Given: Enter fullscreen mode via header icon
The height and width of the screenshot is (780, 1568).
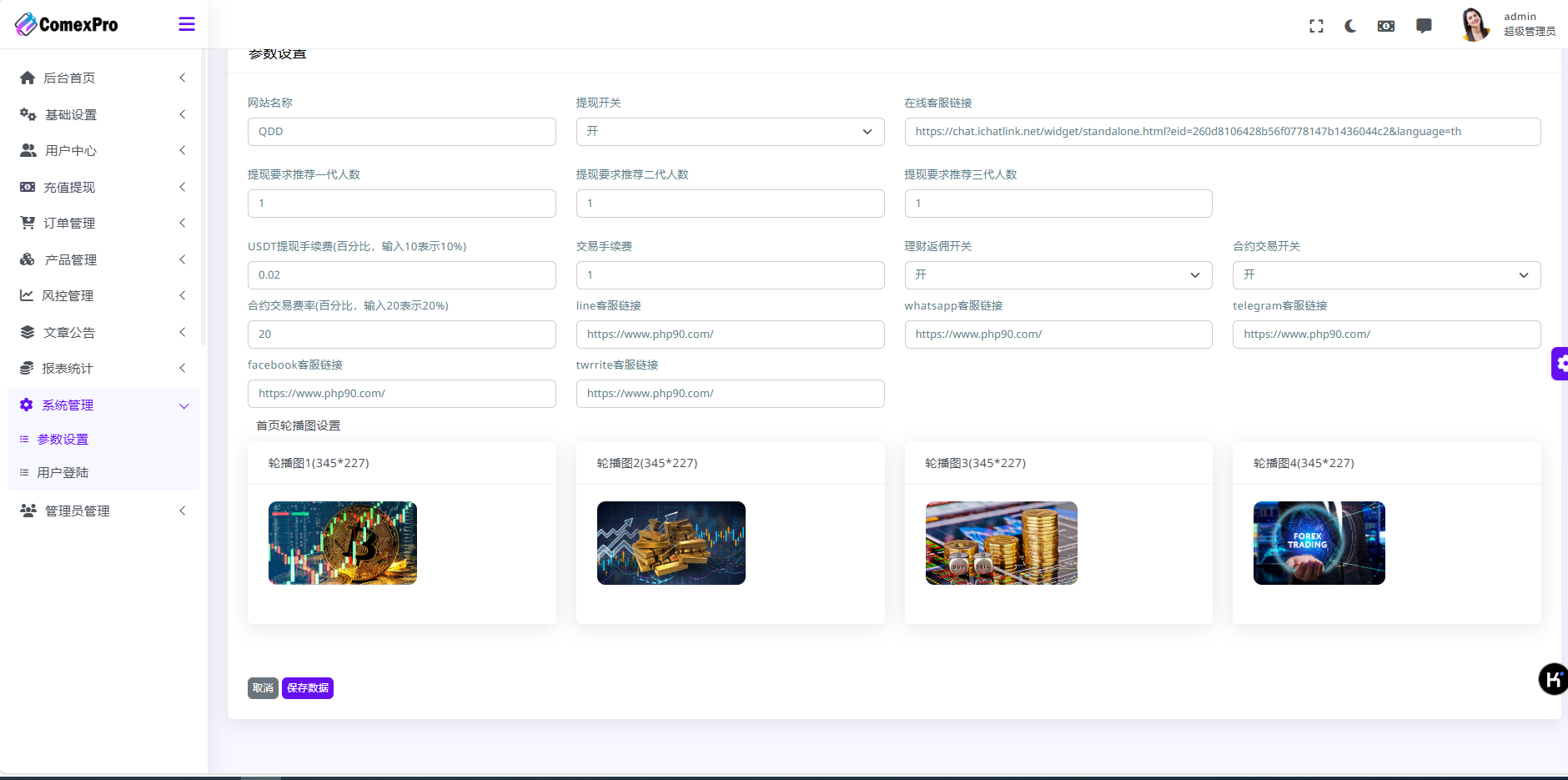Looking at the screenshot, I should [1316, 26].
